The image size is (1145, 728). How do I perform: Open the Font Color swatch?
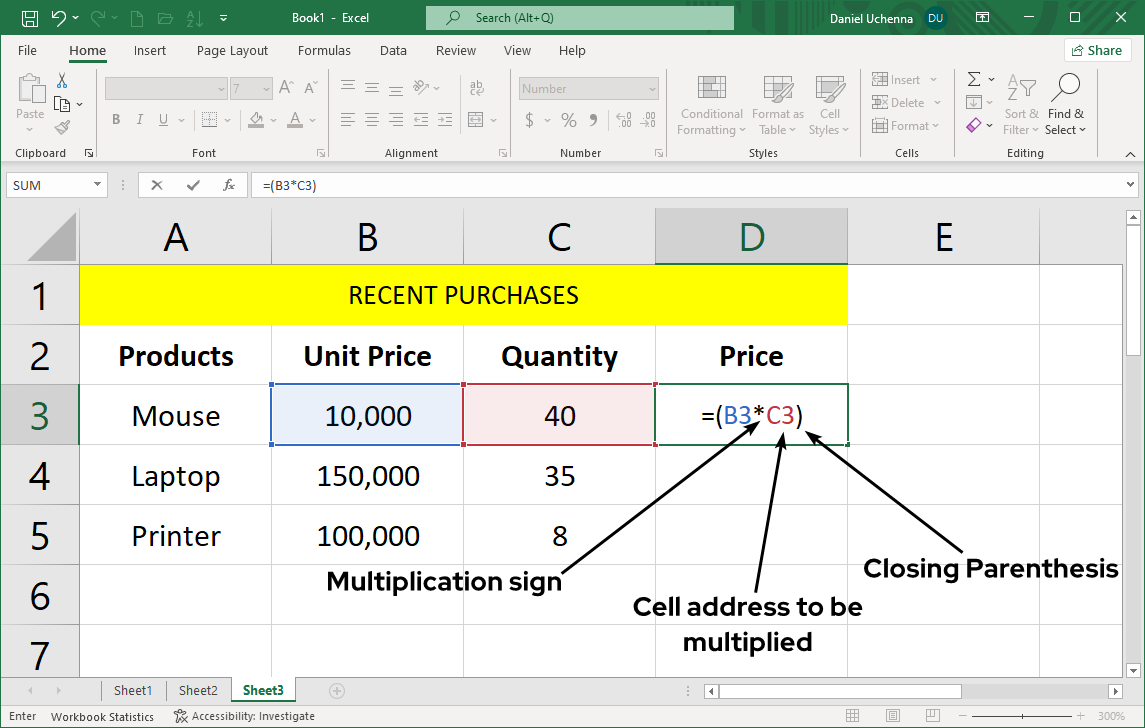295,119
